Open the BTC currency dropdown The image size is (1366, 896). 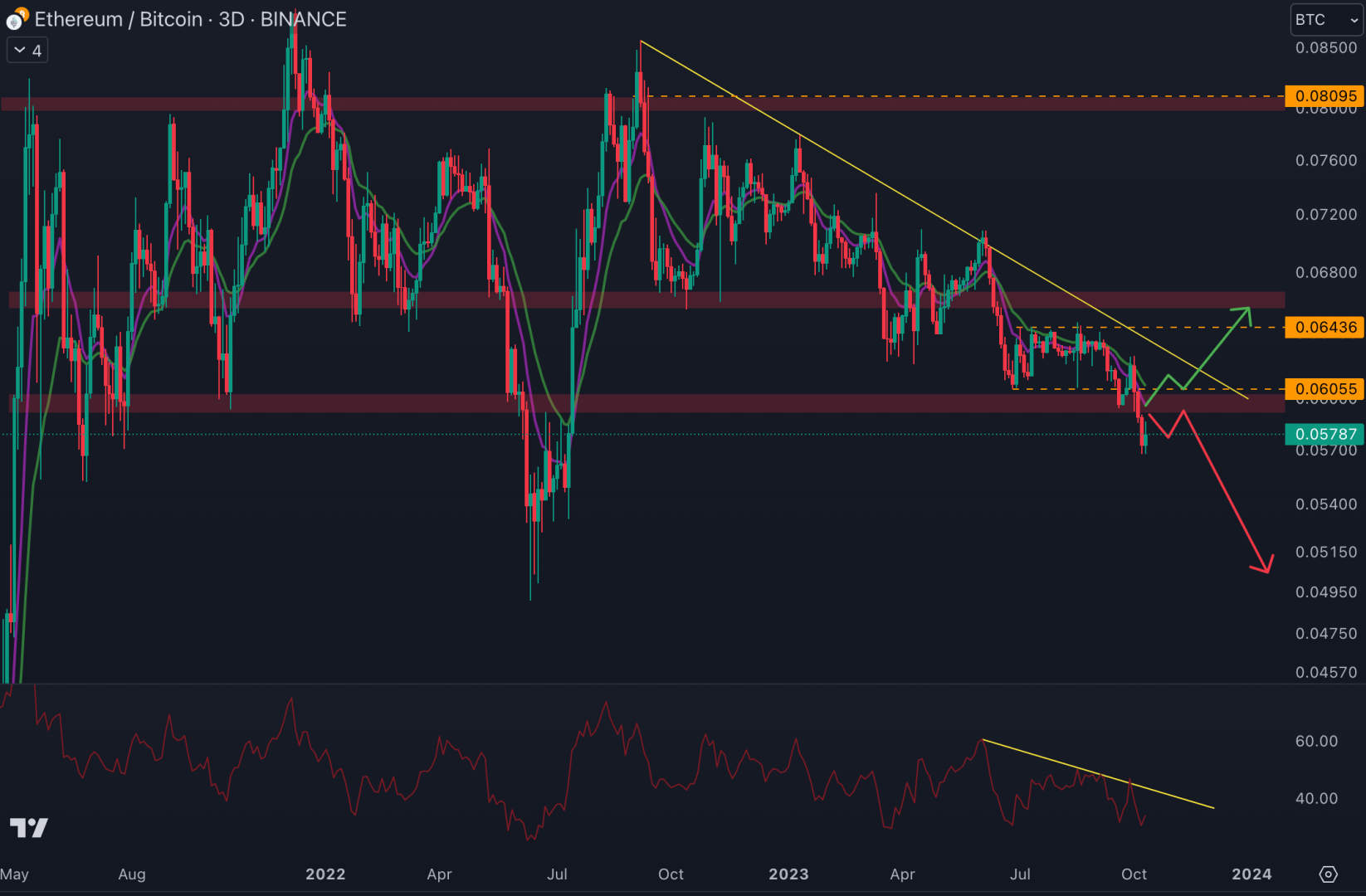[x=1326, y=20]
